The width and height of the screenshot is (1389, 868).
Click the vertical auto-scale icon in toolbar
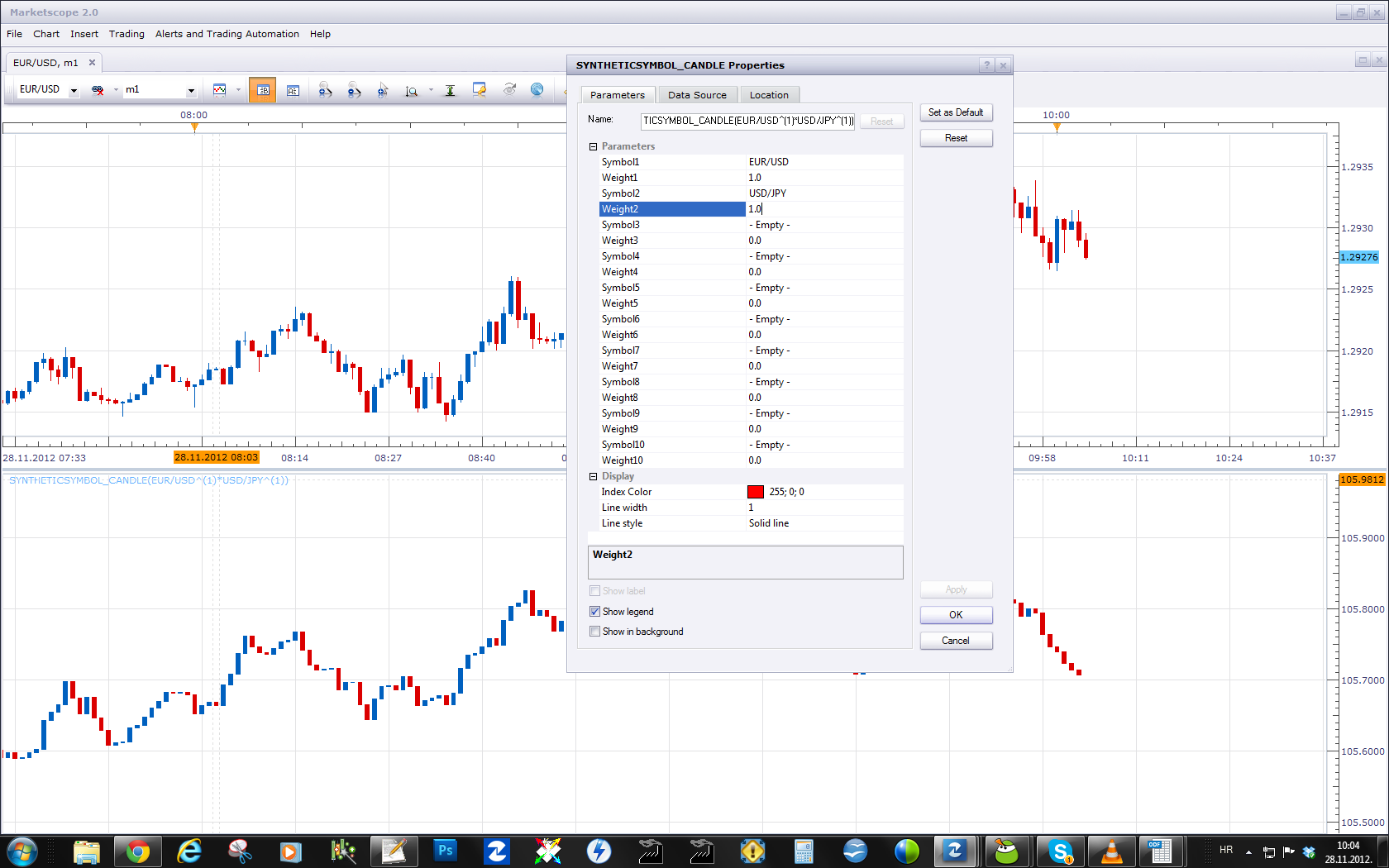[450, 90]
